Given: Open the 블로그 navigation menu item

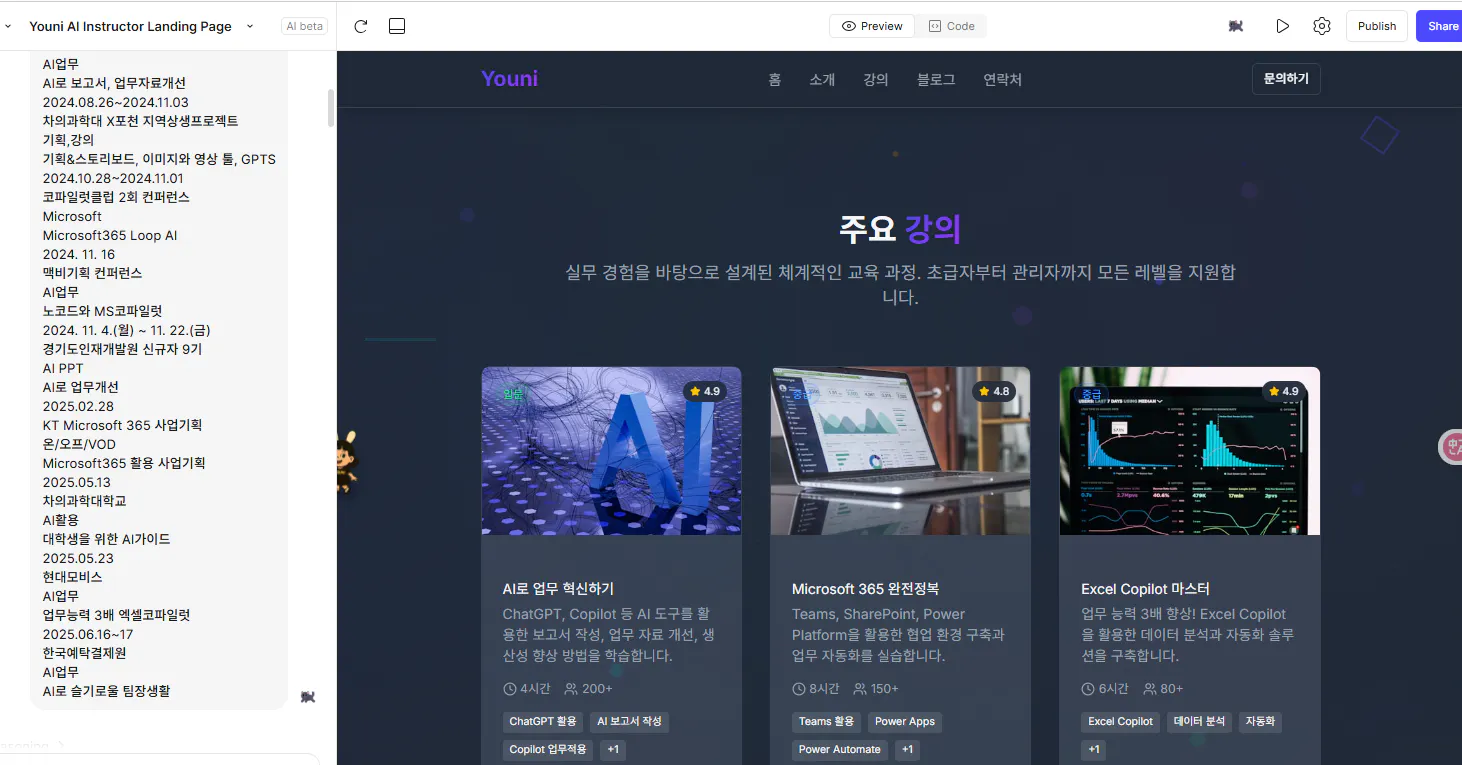Looking at the screenshot, I should pyautogui.click(x=935, y=79).
